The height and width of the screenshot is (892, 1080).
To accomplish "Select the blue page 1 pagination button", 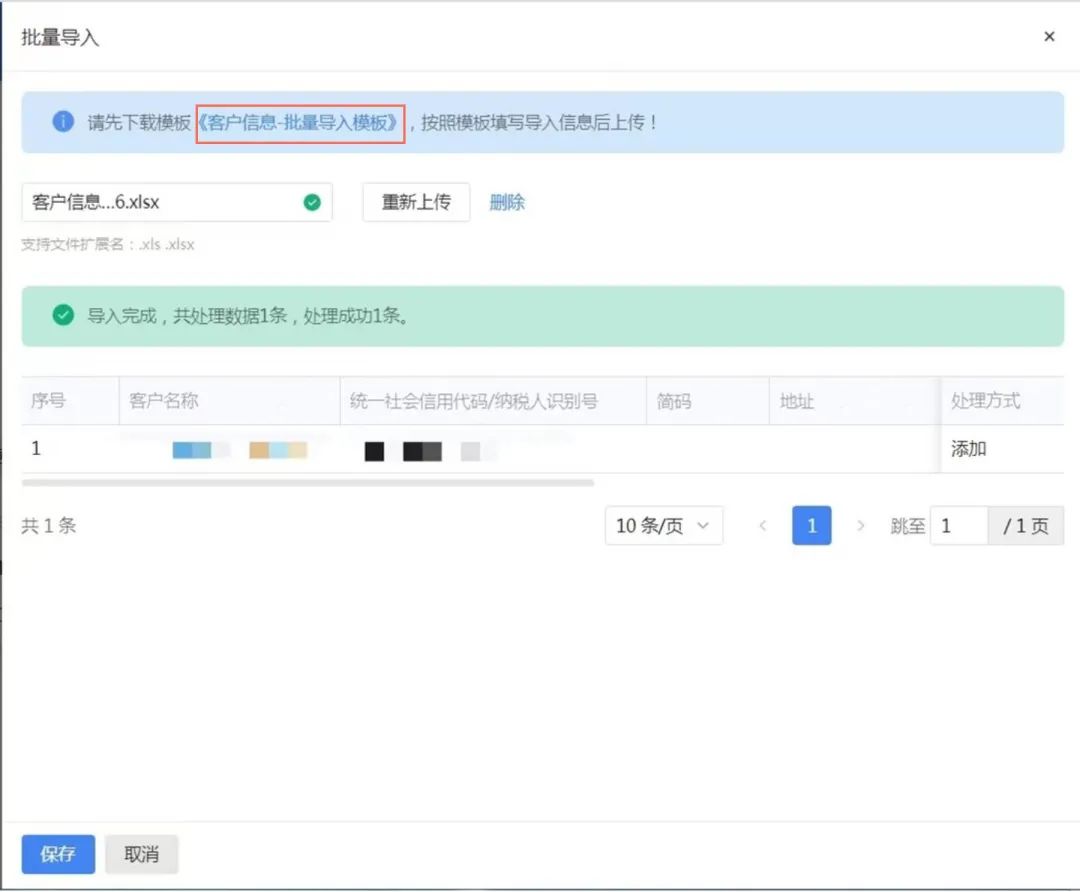I will click(811, 525).
